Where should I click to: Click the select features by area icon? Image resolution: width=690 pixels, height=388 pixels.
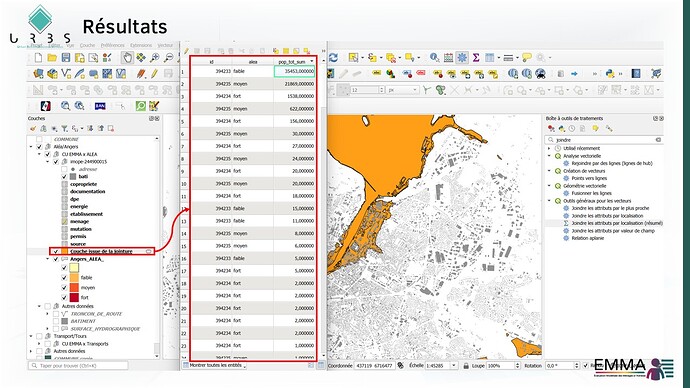click(353, 58)
